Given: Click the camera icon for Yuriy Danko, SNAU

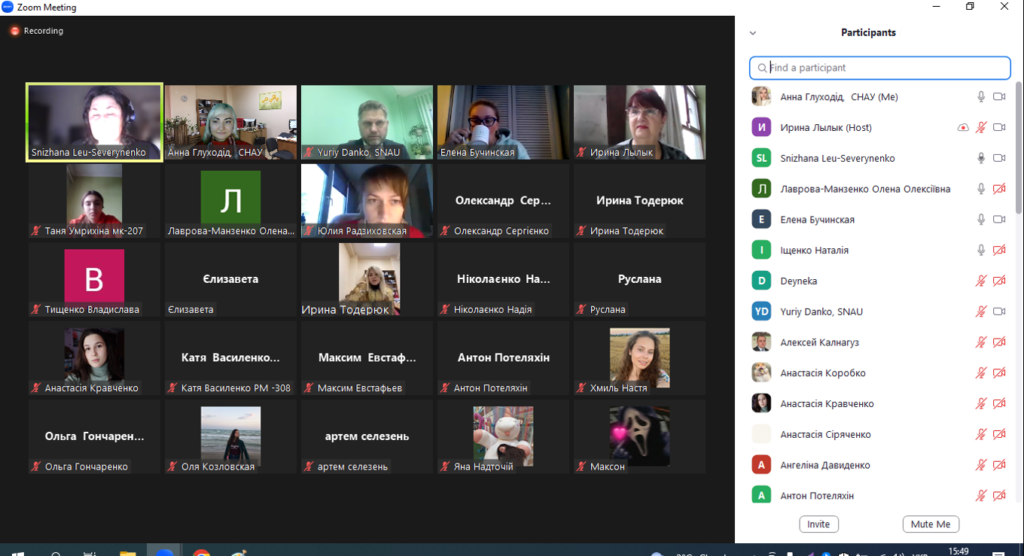Looking at the screenshot, I should point(998,312).
